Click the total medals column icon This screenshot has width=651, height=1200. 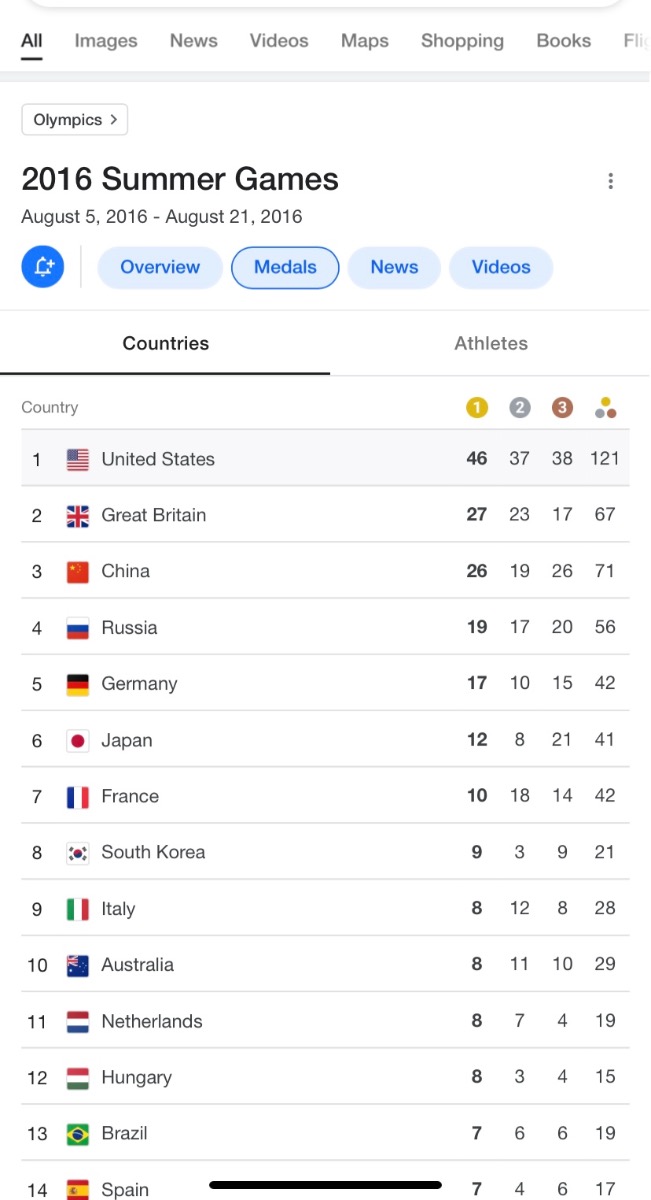605,407
